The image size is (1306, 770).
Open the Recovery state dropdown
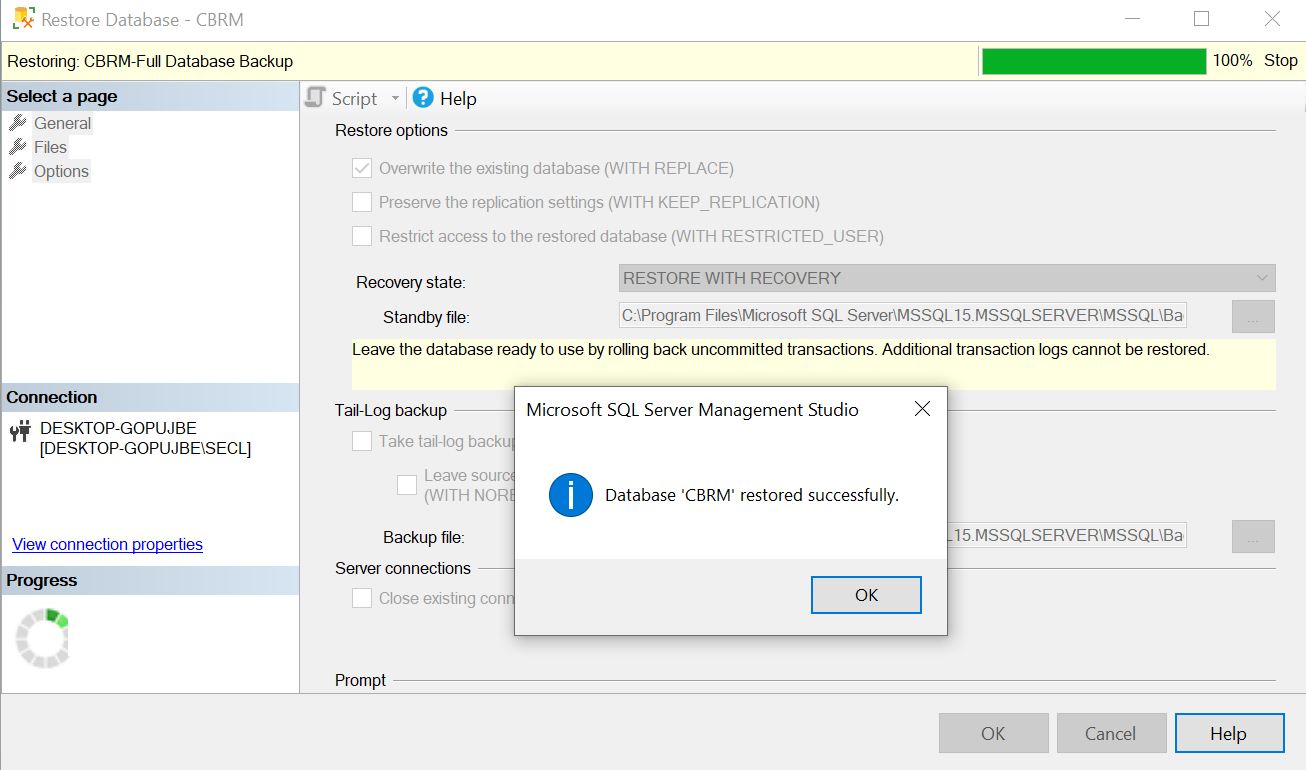click(x=947, y=278)
